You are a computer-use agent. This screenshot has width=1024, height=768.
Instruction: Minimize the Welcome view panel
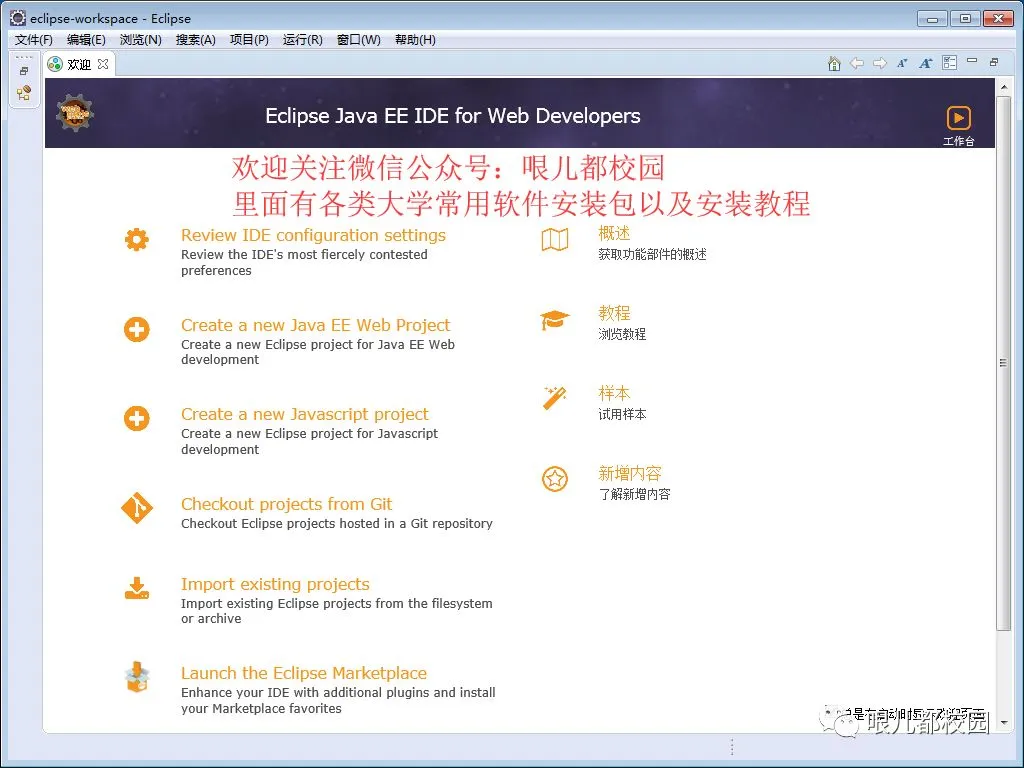pyautogui.click(x=972, y=61)
